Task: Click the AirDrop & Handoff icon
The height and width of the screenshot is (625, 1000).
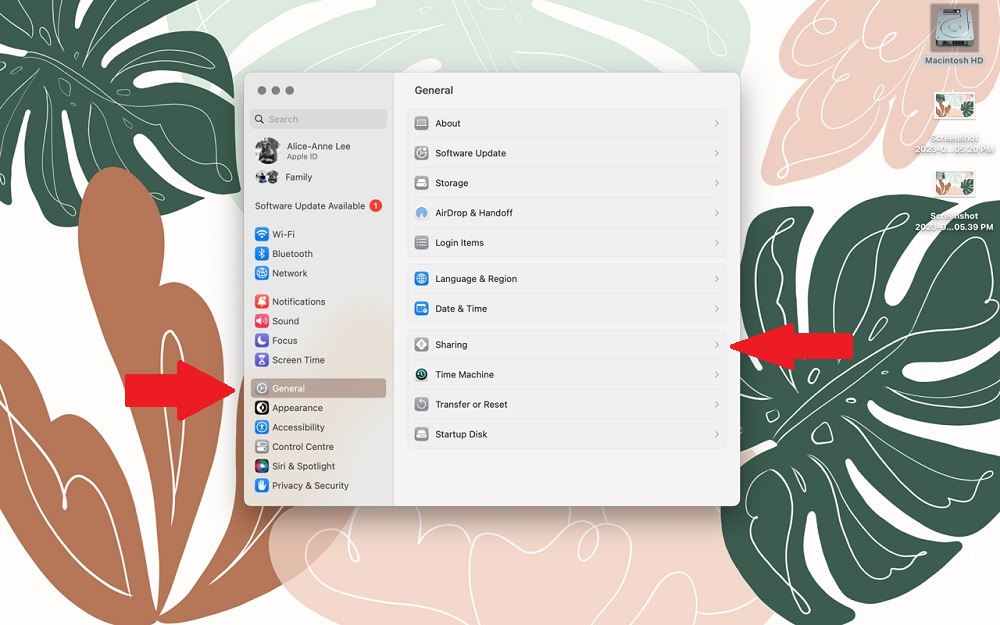Action: pyautogui.click(x=422, y=213)
